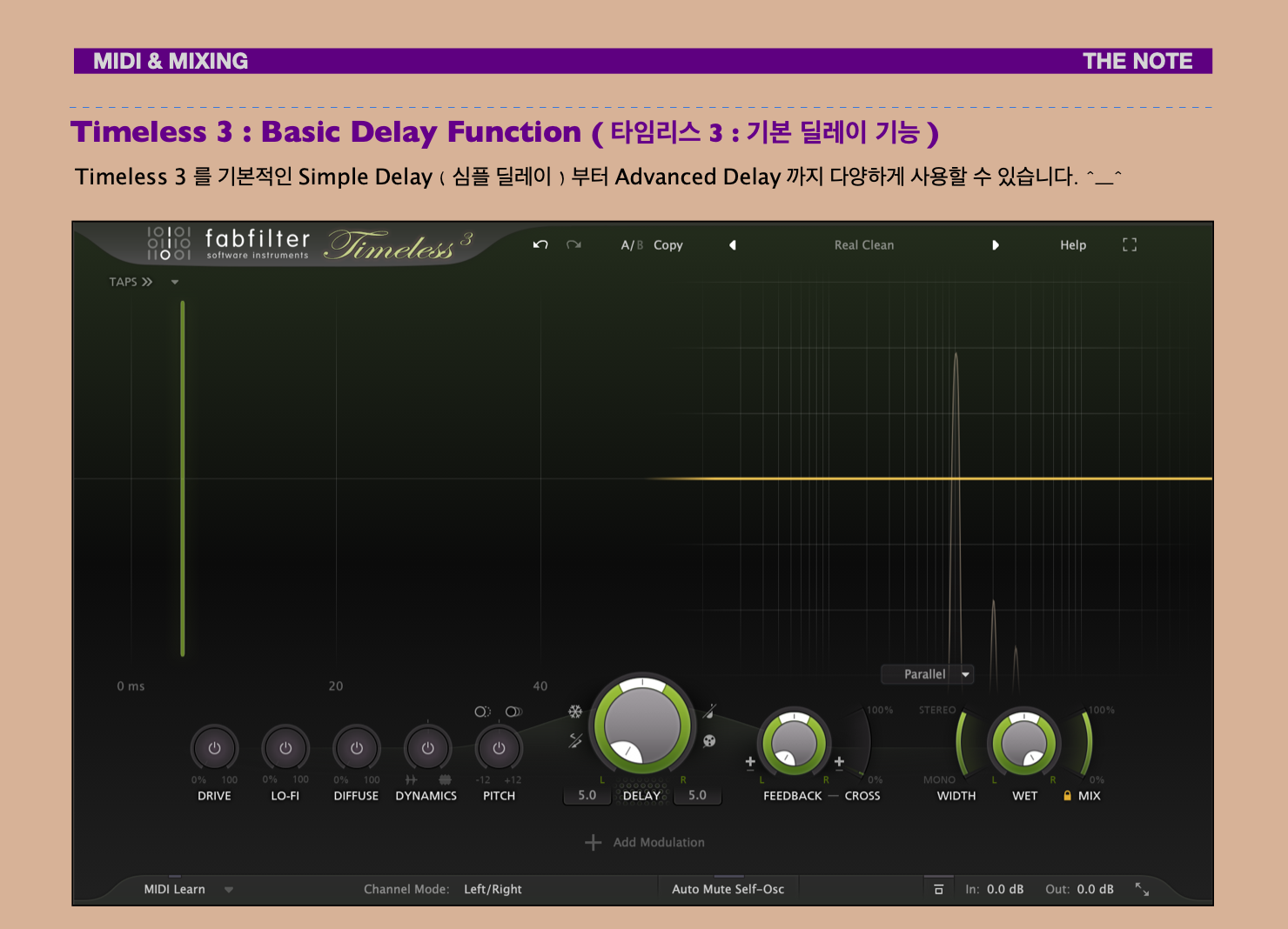The width and height of the screenshot is (1288, 929).
Task: Click the right feedback polarity plus/minus icon
Action: pos(839,763)
